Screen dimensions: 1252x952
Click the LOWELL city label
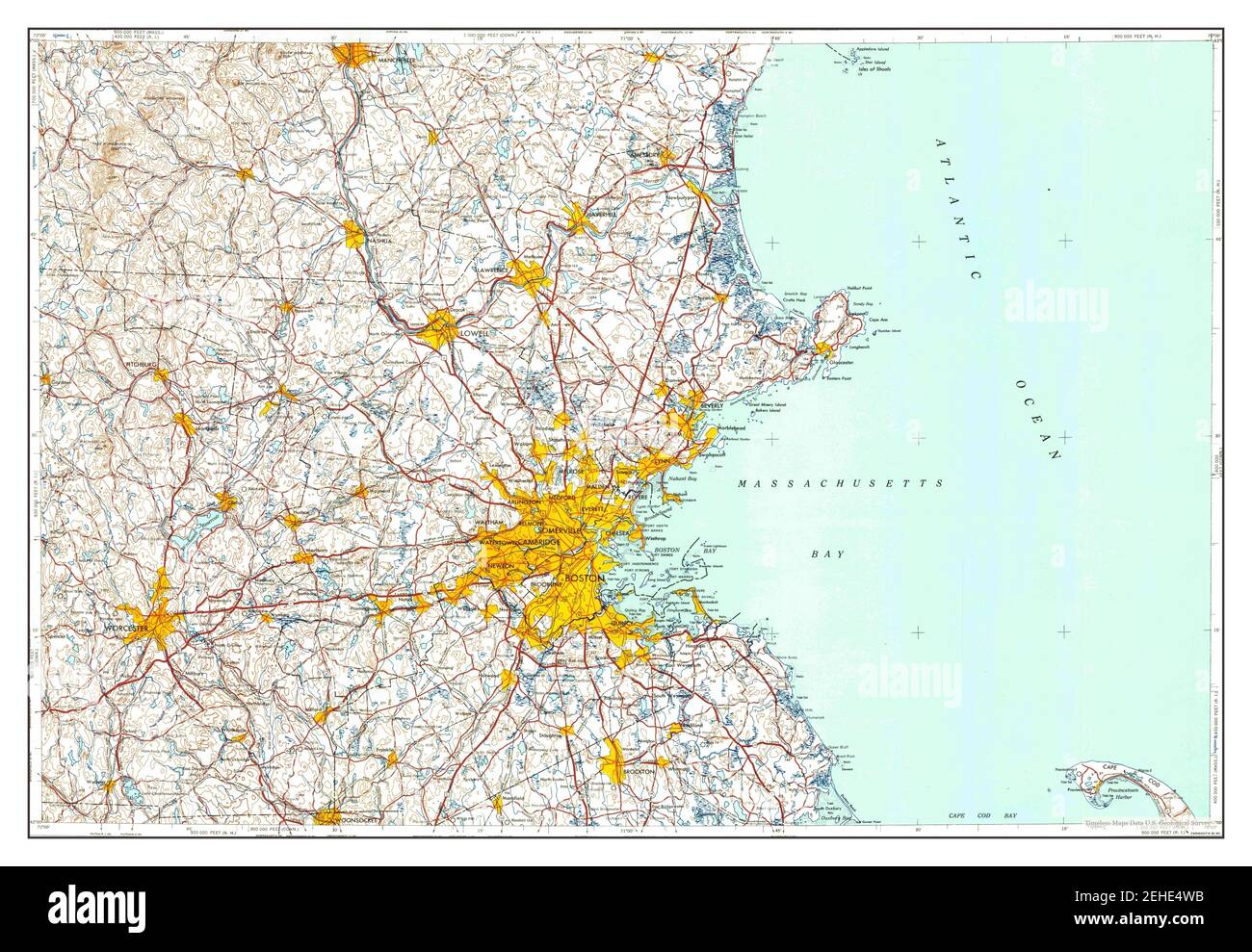476,333
